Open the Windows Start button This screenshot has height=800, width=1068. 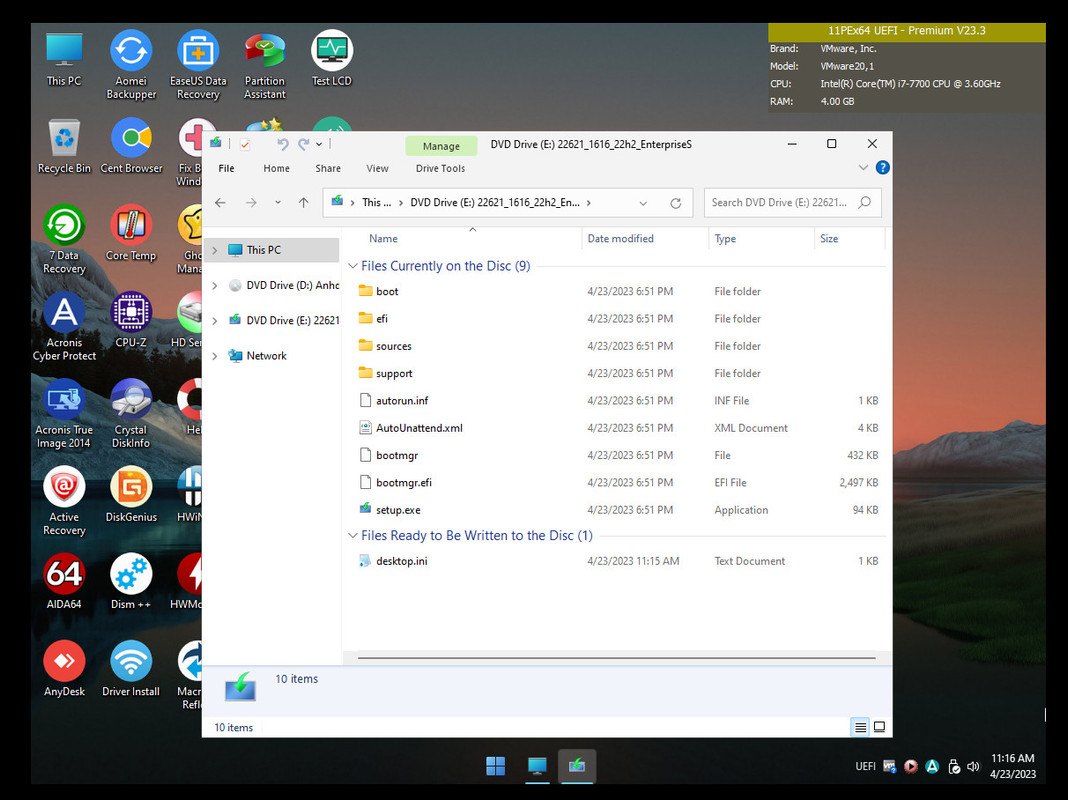pos(496,766)
